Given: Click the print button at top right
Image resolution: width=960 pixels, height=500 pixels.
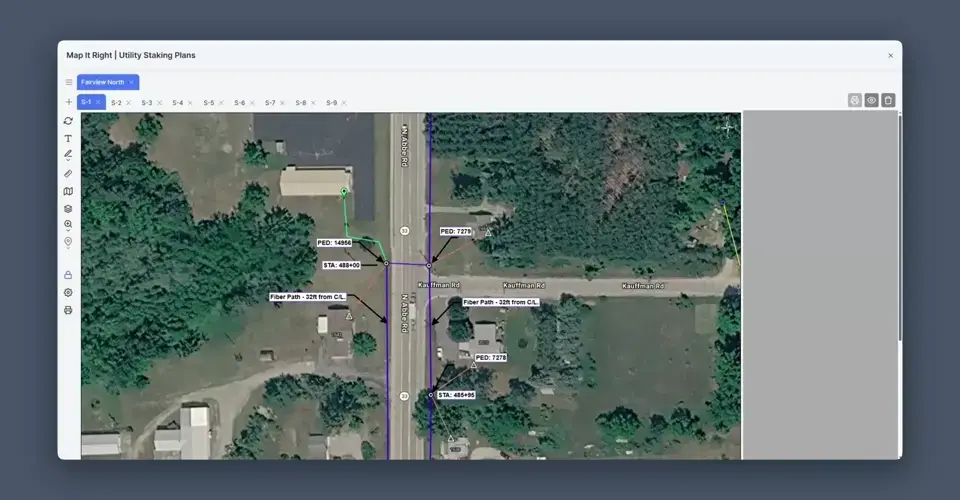Looking at the screenshot, I should point(855,100).
